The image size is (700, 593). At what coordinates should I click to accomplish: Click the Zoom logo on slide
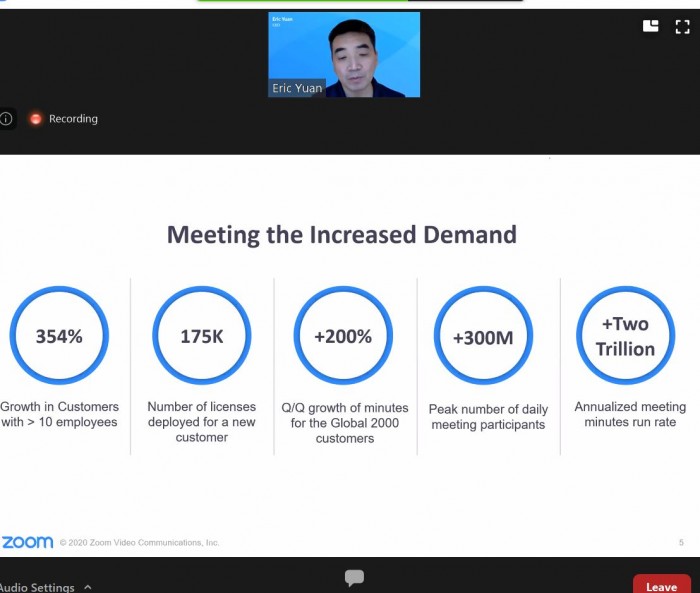[x=27, y=542]
